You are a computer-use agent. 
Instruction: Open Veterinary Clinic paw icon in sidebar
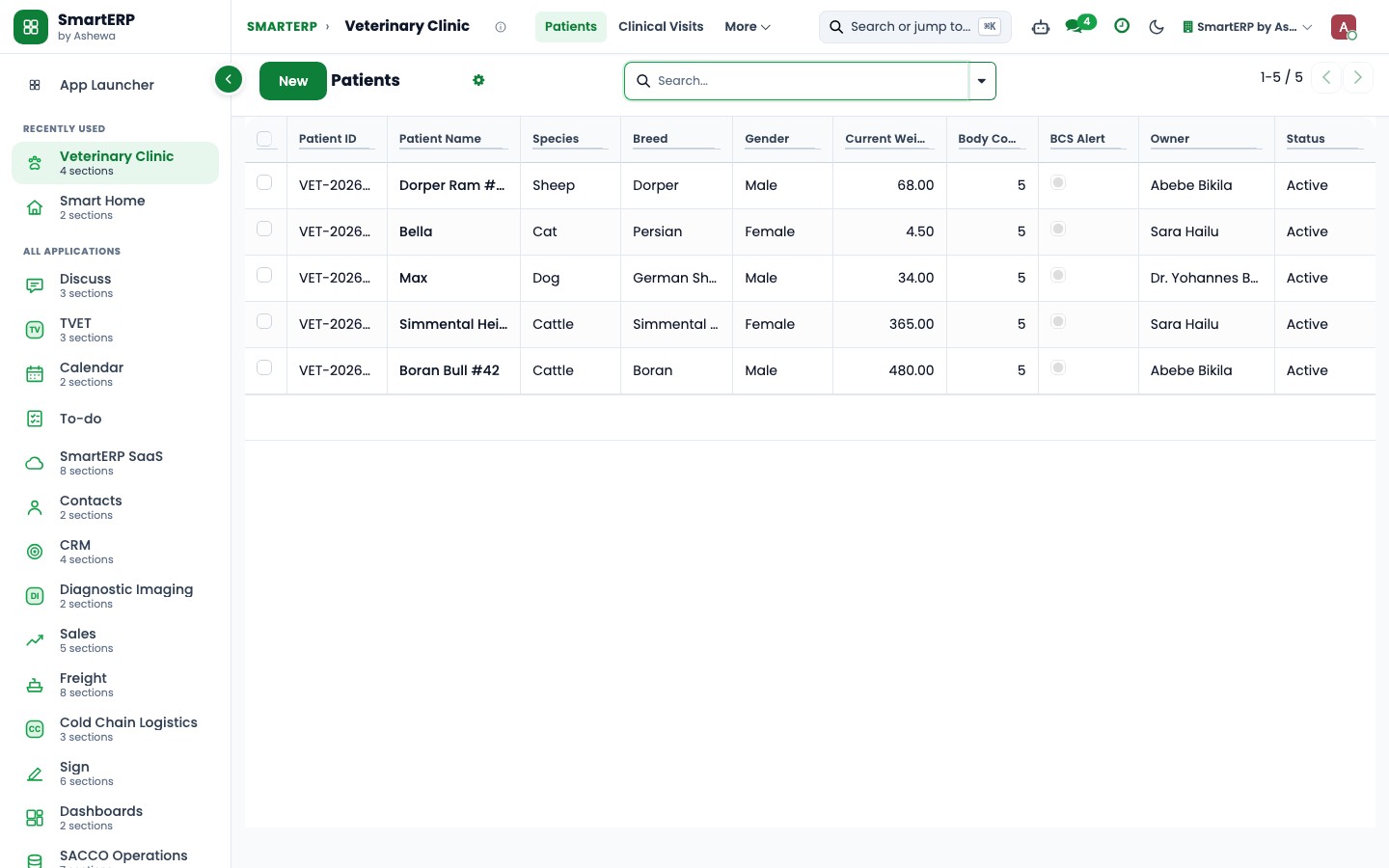[x=35, y=163]
